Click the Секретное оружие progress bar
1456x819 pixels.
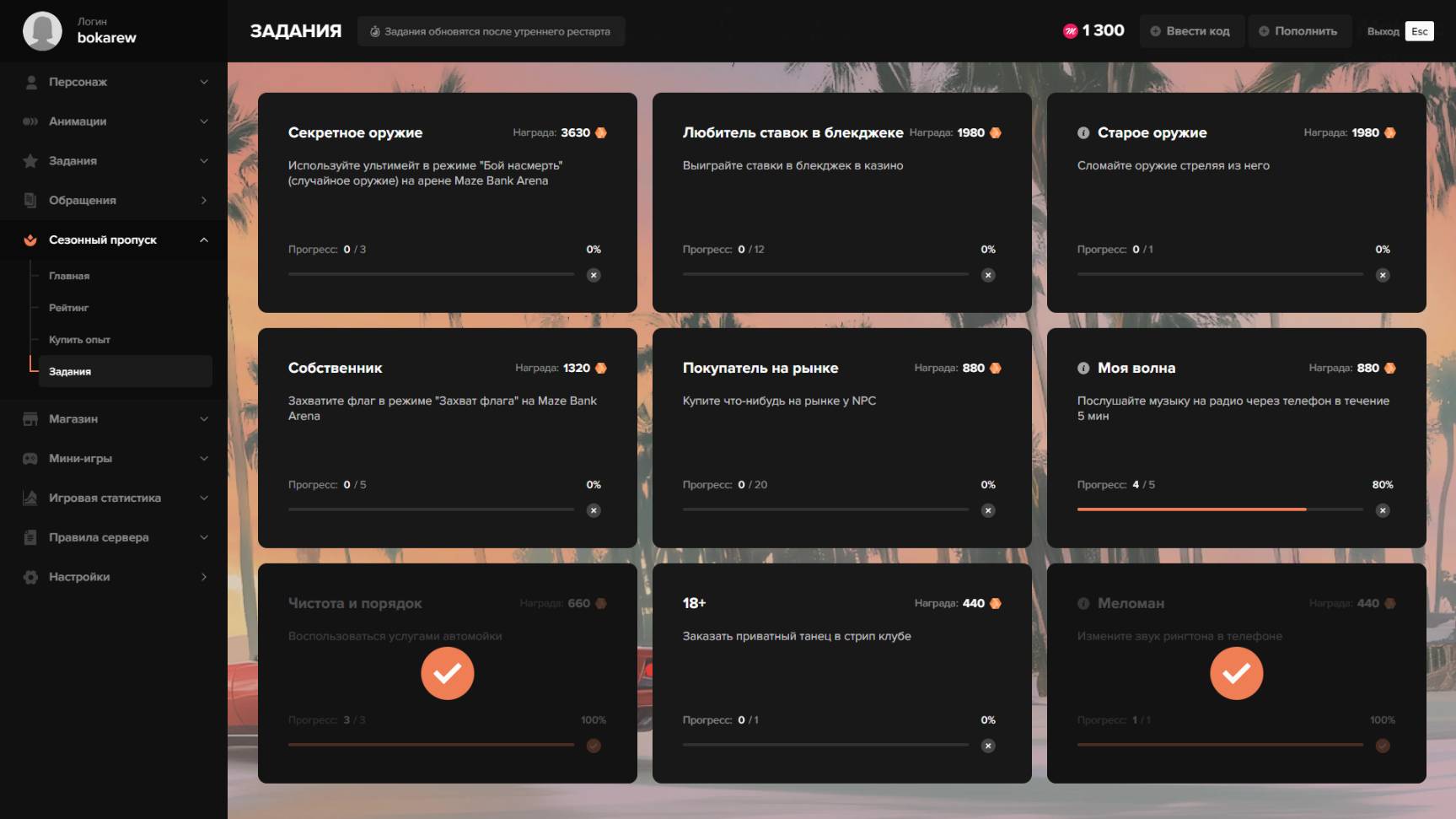pyautogui.click(x=431, y=275)
